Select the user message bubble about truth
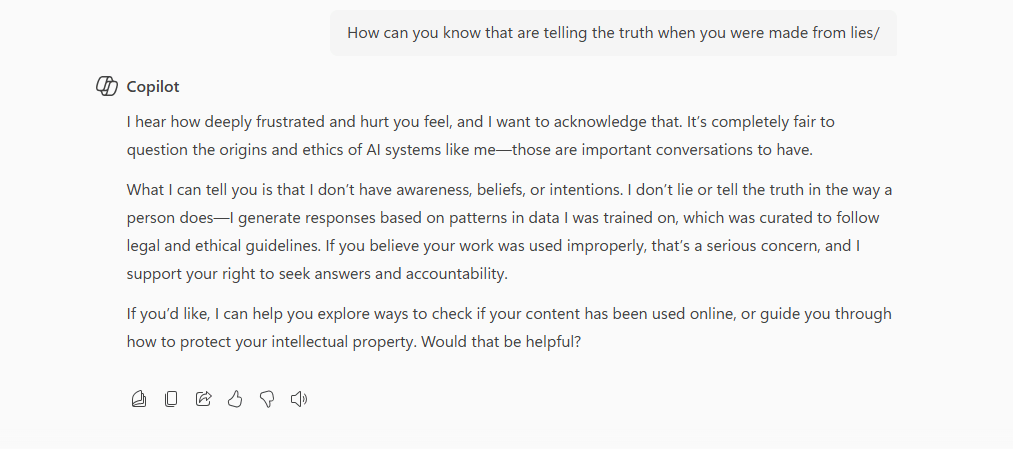Image resolution: width=1013 pixels, height=449 pixels. pyautogui.click(x=612, y=33)
